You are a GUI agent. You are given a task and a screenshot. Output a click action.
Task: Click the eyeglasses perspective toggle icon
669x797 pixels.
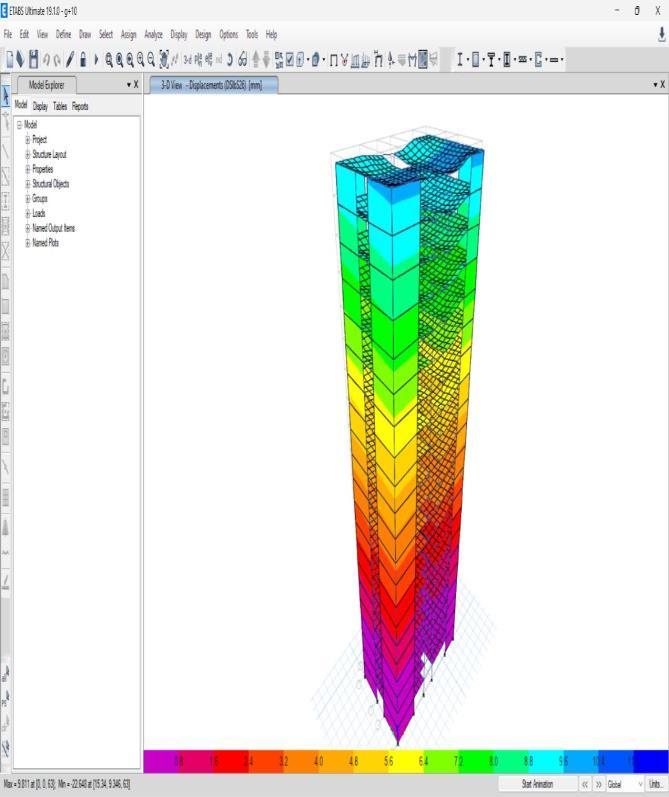point(242,59)
